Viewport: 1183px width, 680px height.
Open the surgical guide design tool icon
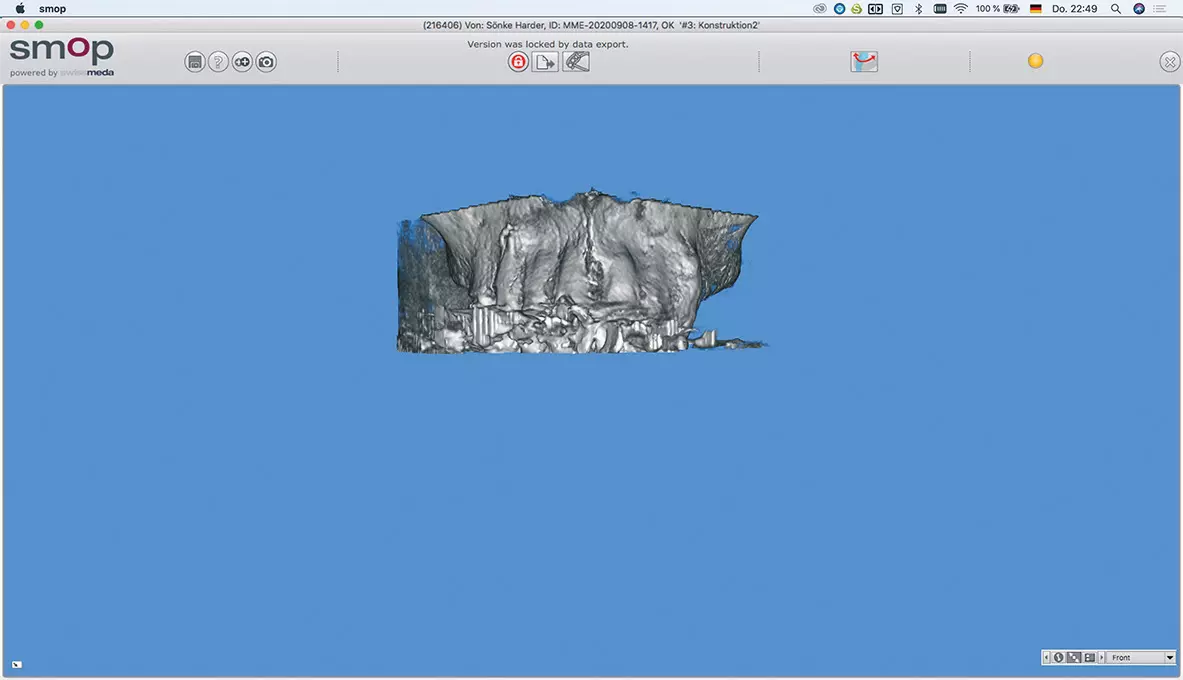tap(576, 62)
